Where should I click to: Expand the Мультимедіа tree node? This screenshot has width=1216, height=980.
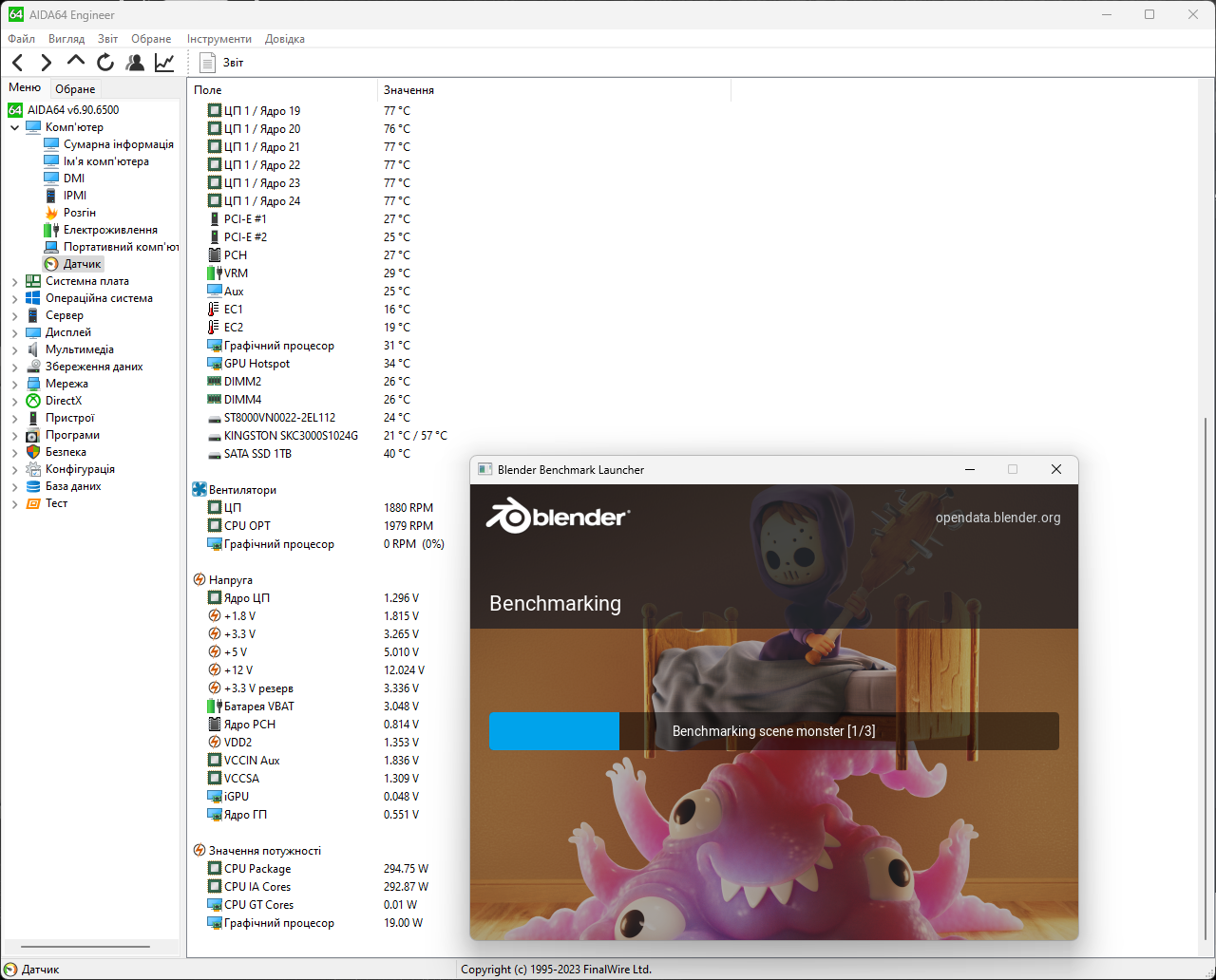pyautogui.click(x=15, y=349)
